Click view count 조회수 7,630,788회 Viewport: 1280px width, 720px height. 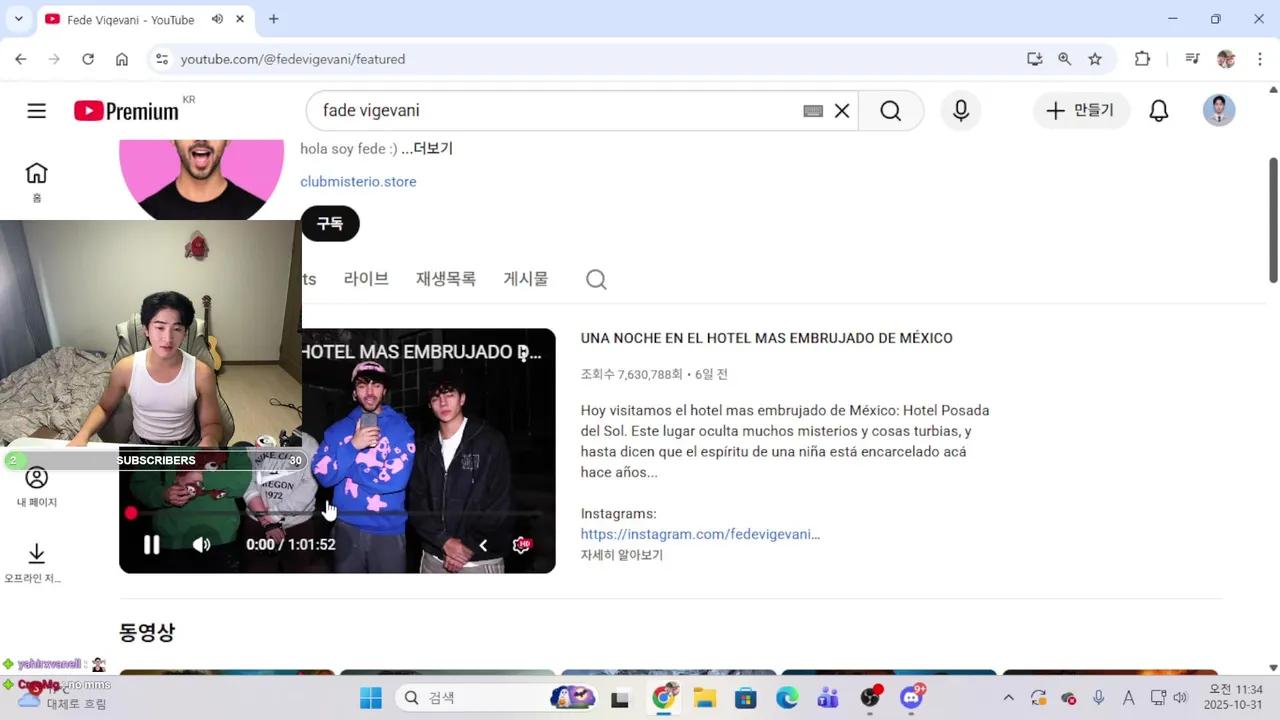(x=631, y=374)
